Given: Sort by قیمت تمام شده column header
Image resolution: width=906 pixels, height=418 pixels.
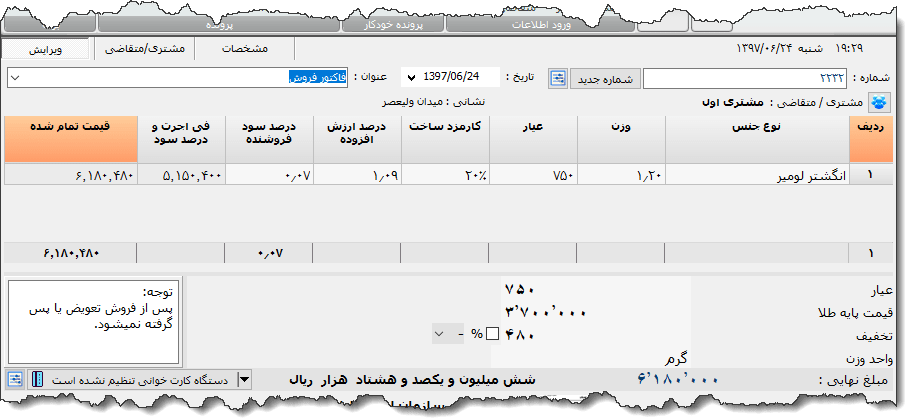Looking at the screenshot, I should (70, 139).
